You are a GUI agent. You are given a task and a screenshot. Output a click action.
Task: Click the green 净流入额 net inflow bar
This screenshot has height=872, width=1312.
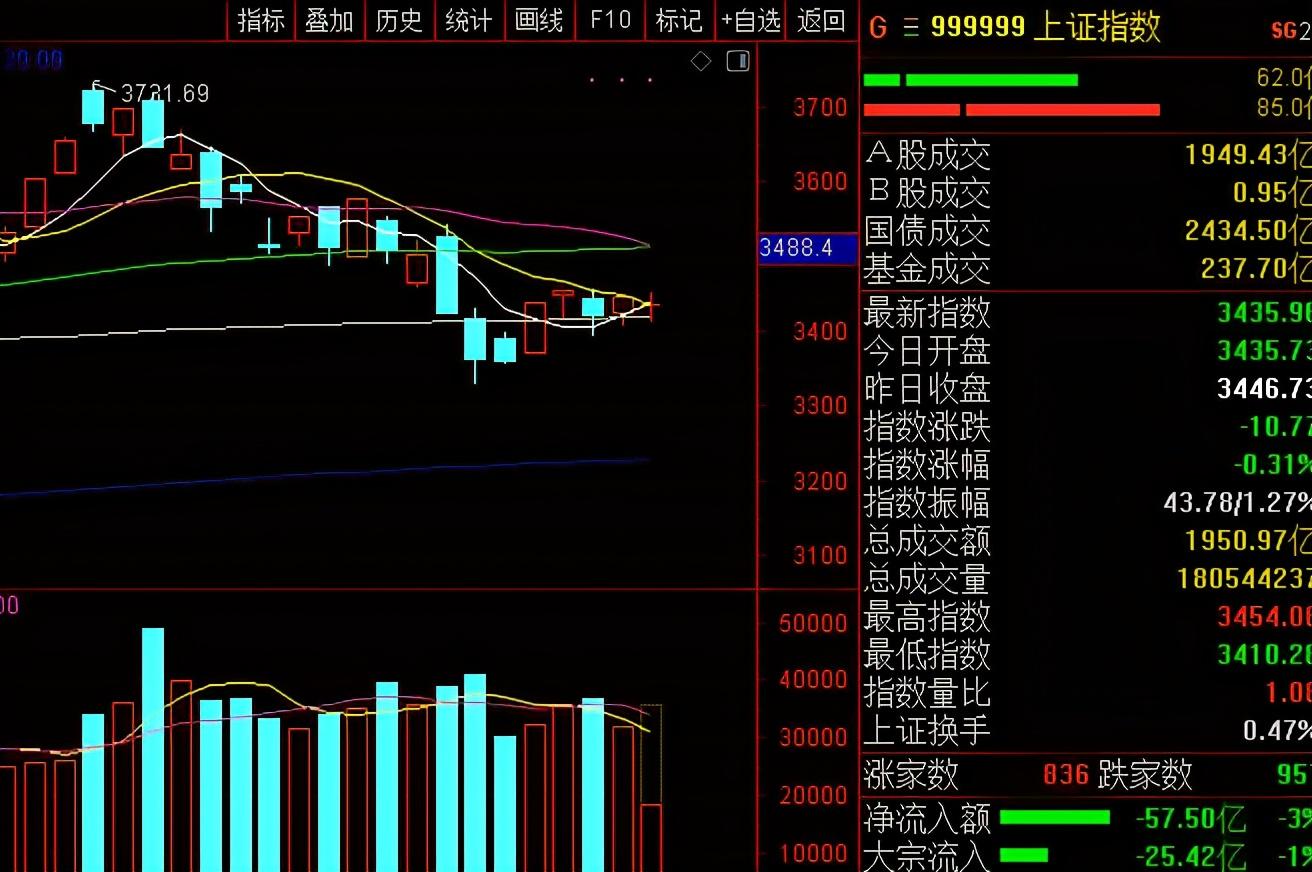pos(1054,818)
